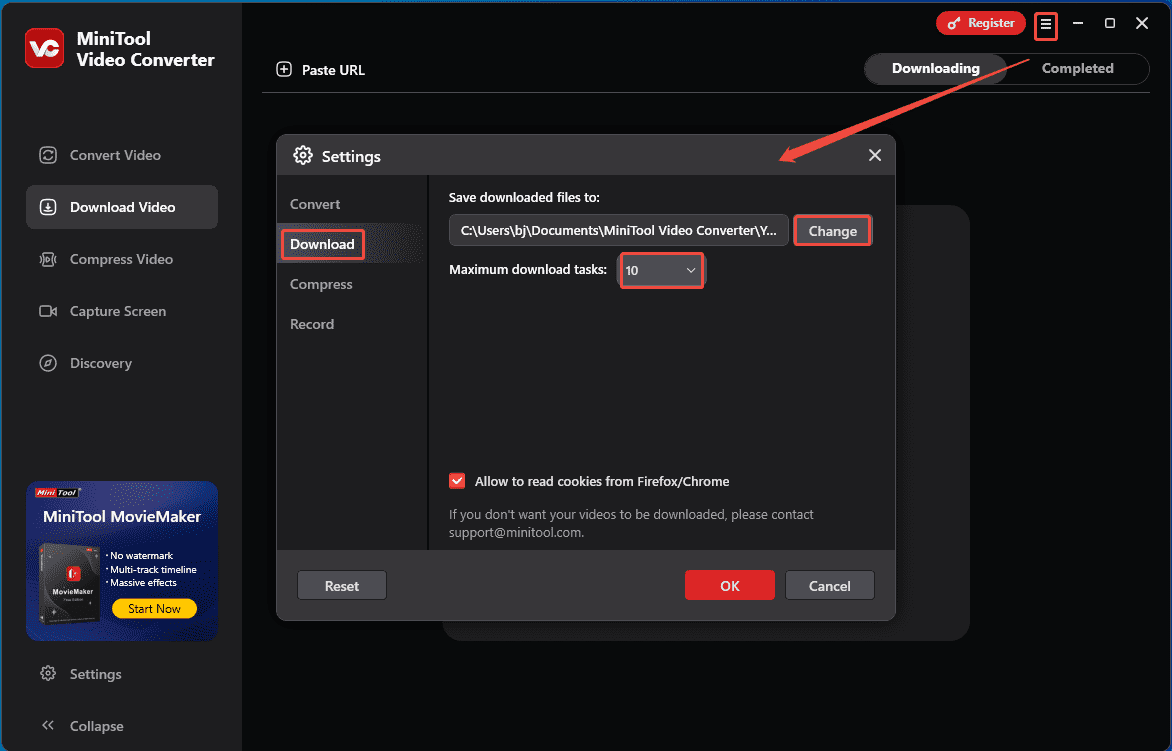
Task: Collapse the sidebar with chevron icon
Action: click(48, 726)
